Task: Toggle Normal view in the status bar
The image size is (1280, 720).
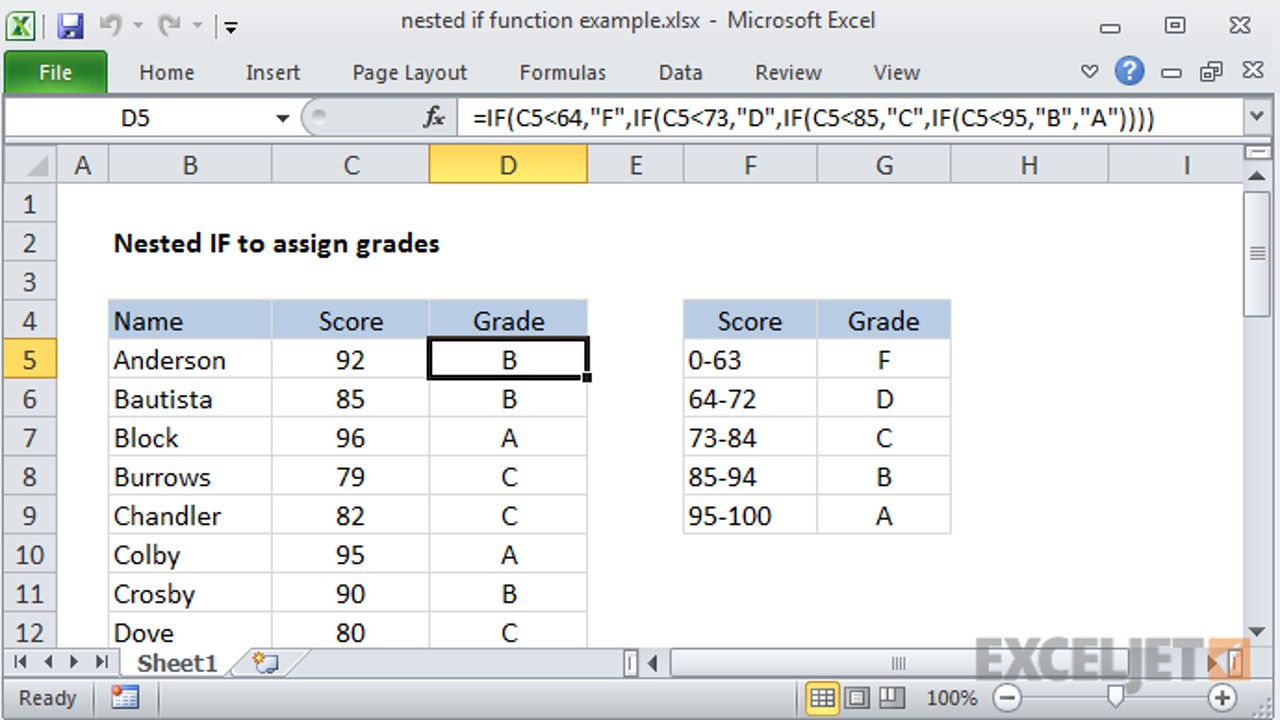Action: coord(822,697)
